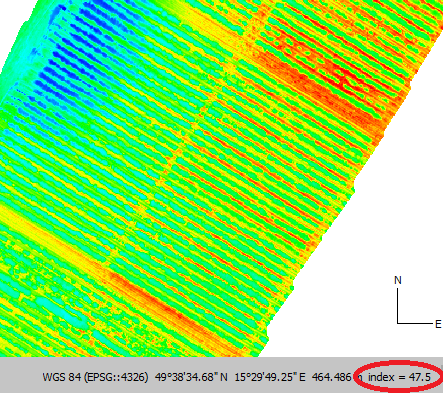443x393 pixels.
Task: Click the N label of the compass indicator
Action: [x=398, y=280]
